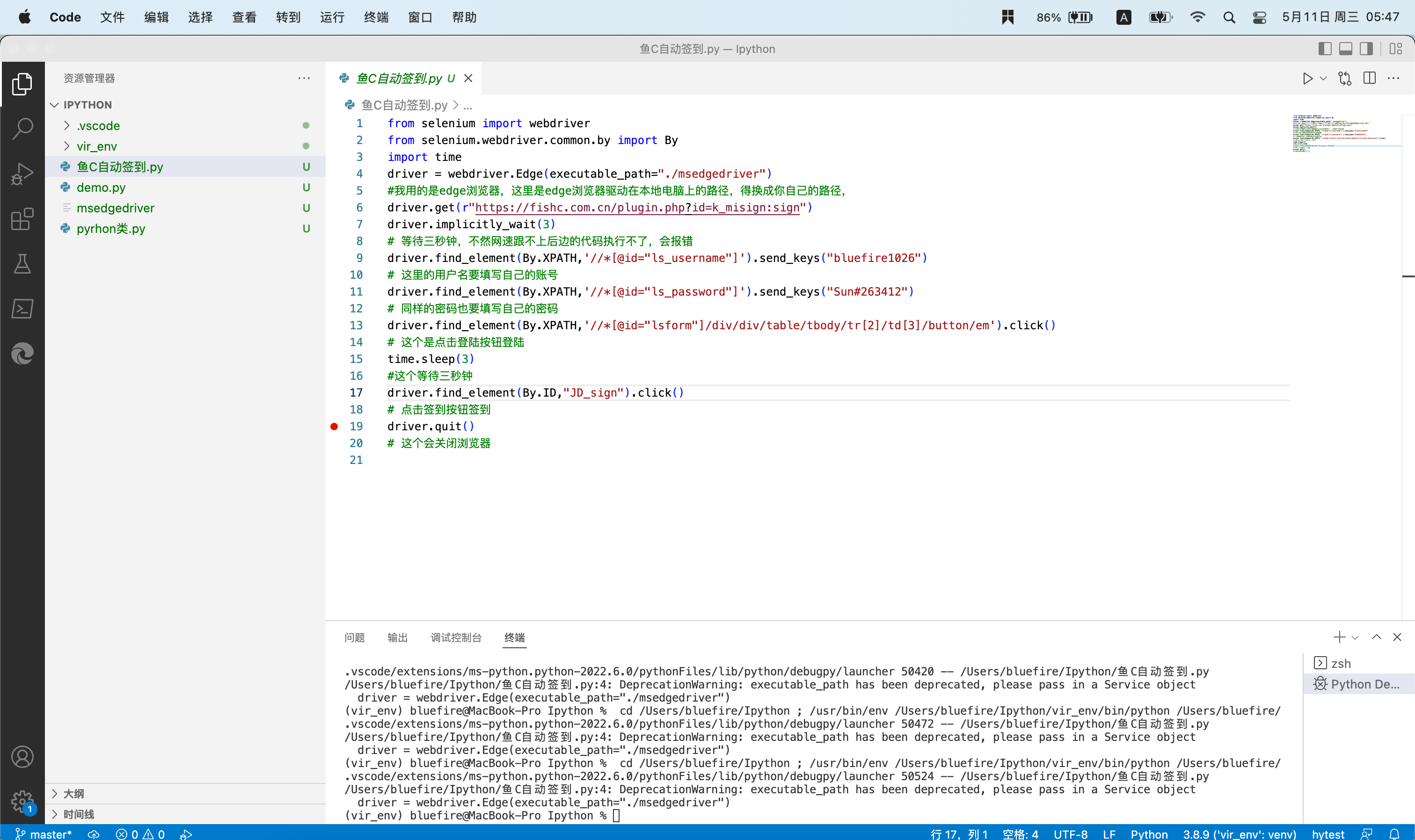Go to line via 行 17, 列 1

pyautogui.click(x=959, y=834)
